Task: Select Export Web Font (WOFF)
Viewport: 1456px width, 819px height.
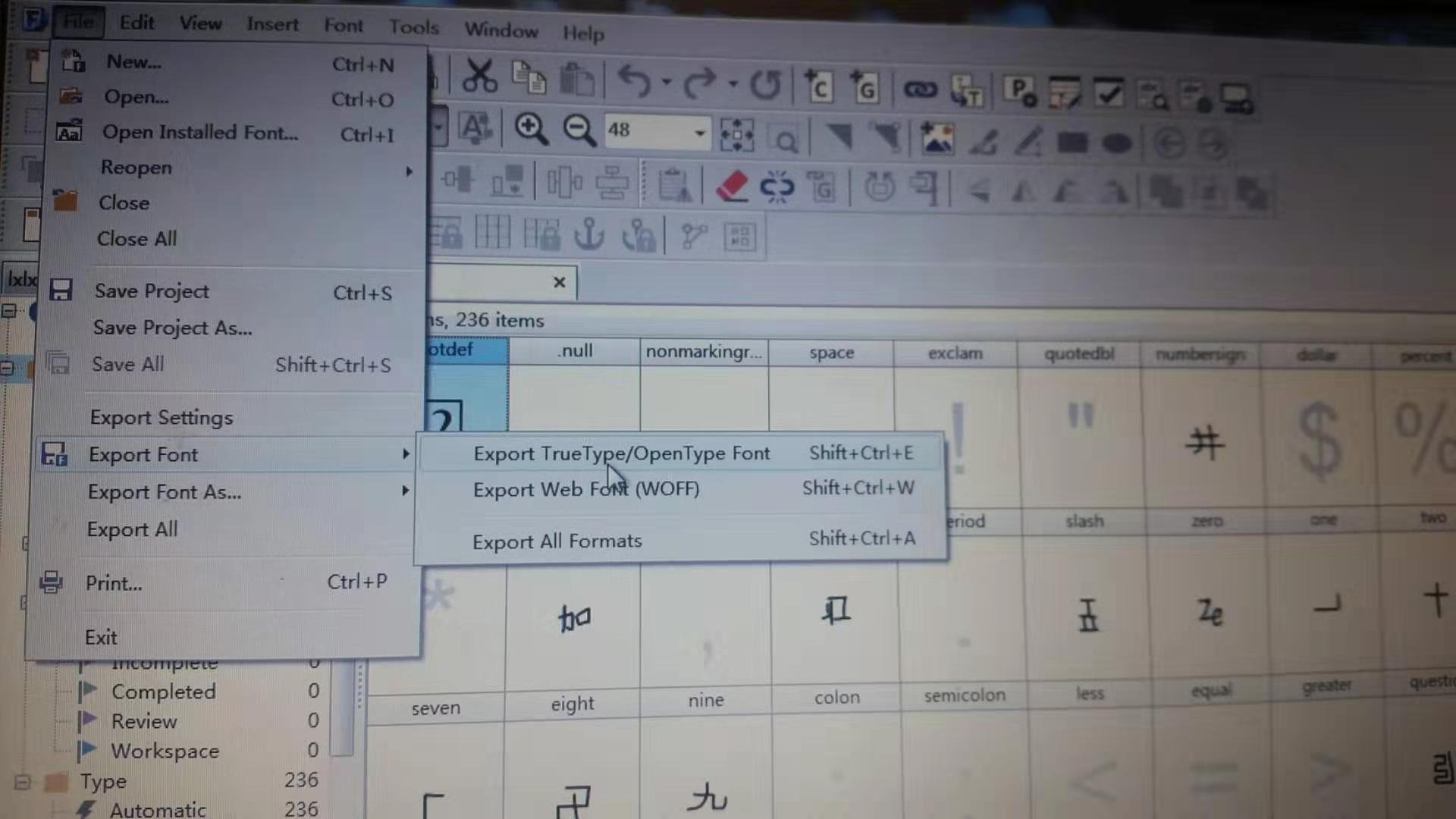Action: [585, 489]
